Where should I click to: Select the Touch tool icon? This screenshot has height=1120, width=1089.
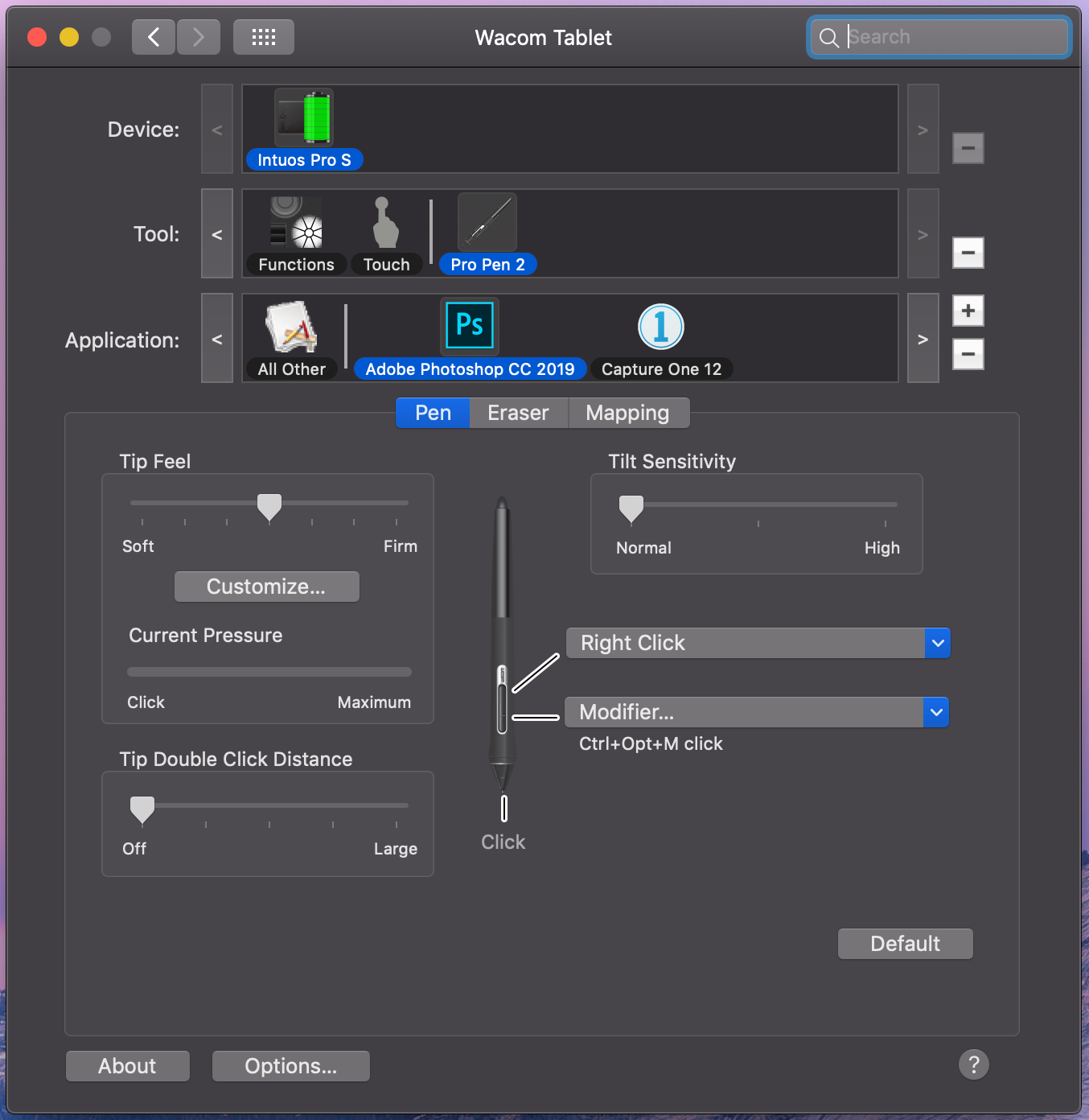[386, 223]
